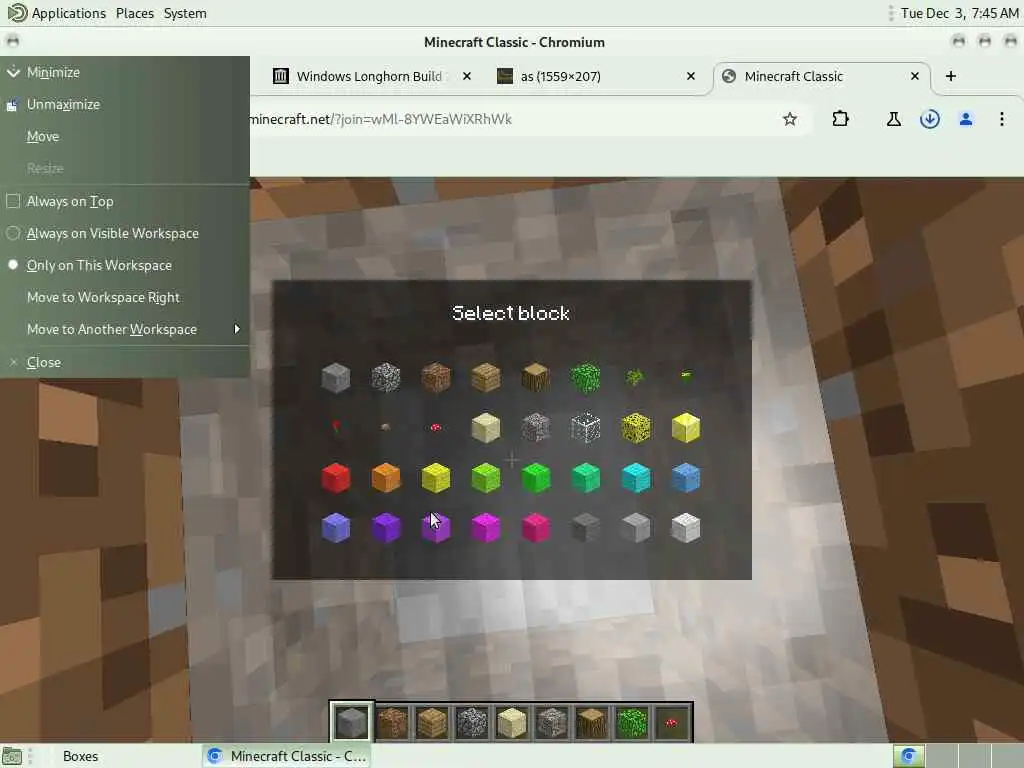Screen dimensions: 1024x768
Task: Open the Applications menu in the top panel
Action: pyautogui.click(x=57, y=13)
